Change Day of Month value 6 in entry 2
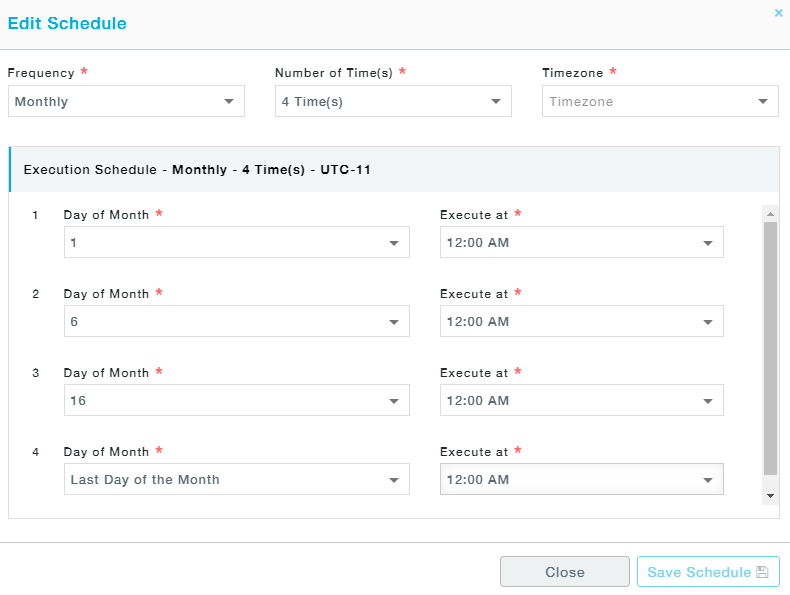The height and width of the screenshot is (595, 790). click(x=236, y=321)
